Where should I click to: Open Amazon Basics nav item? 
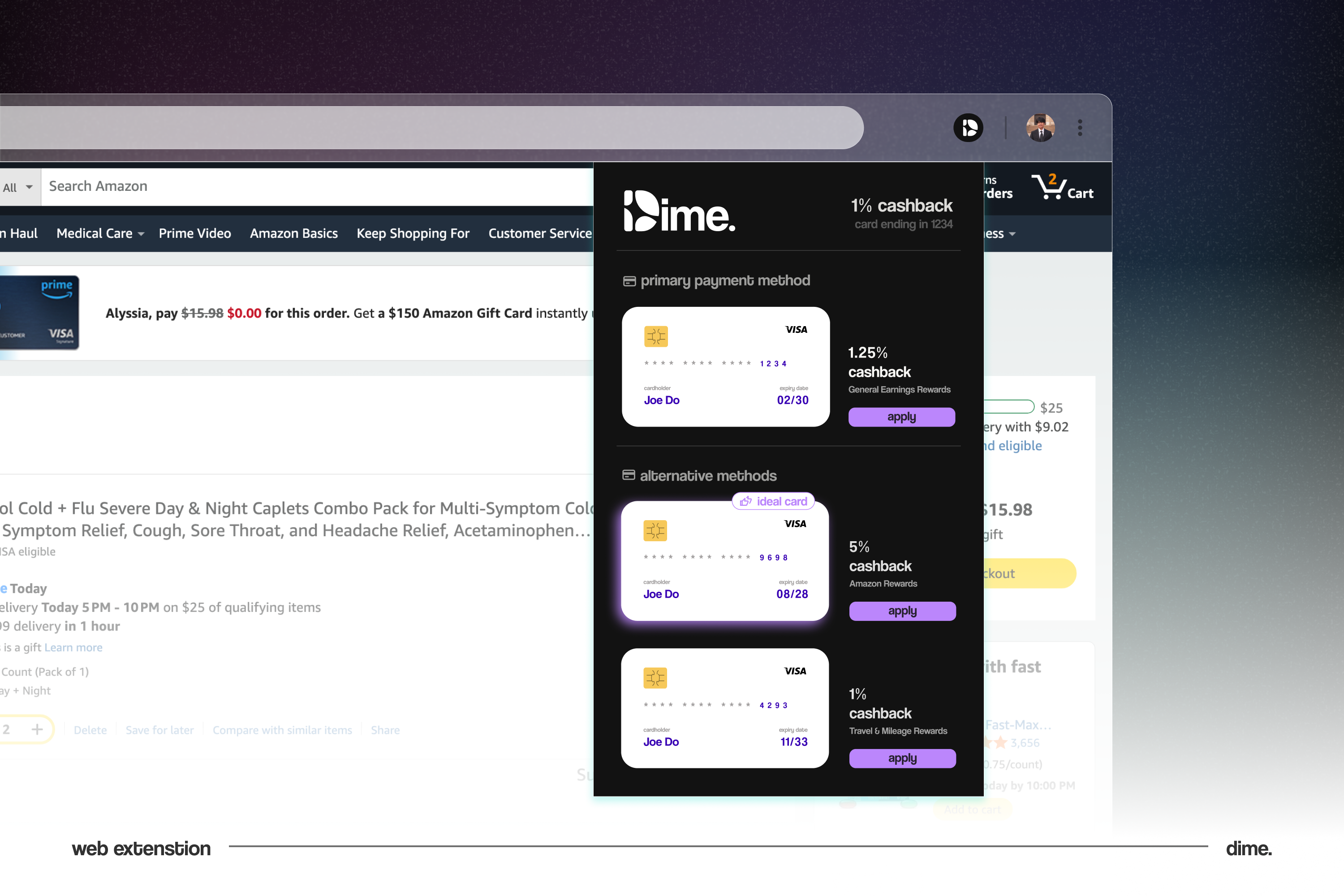point(294,233)
